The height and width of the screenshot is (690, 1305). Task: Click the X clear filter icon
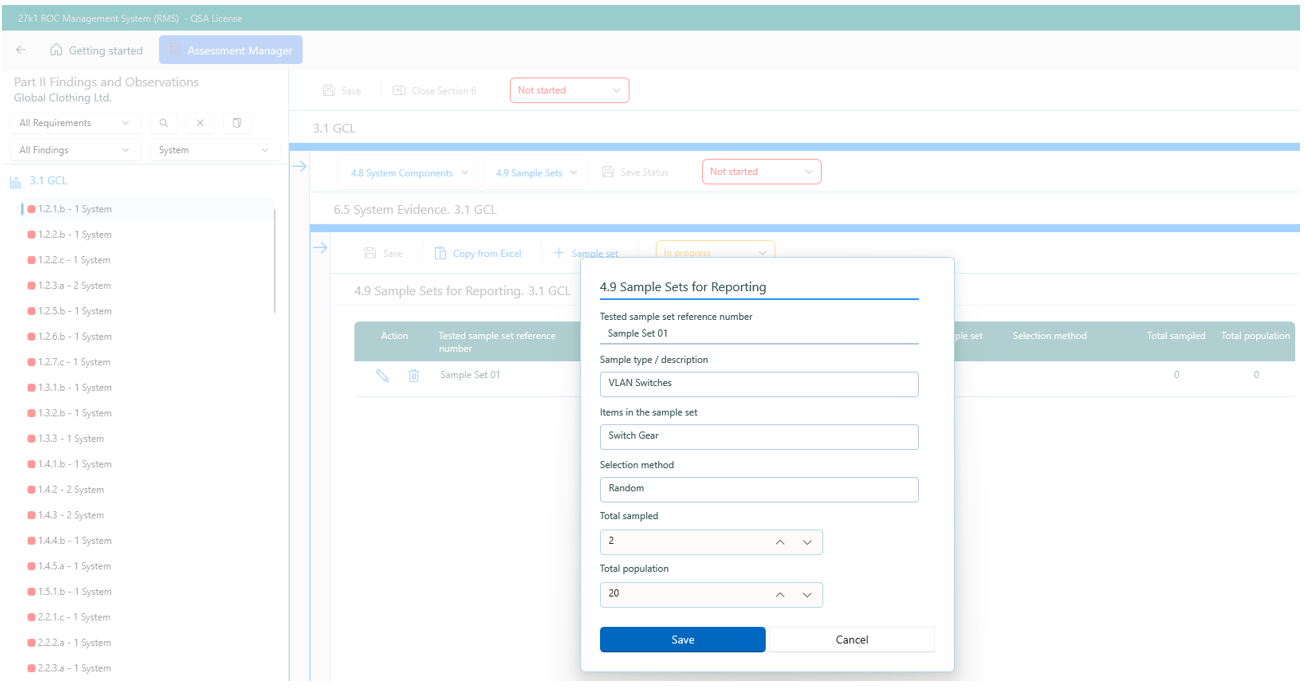pos(200,123)
